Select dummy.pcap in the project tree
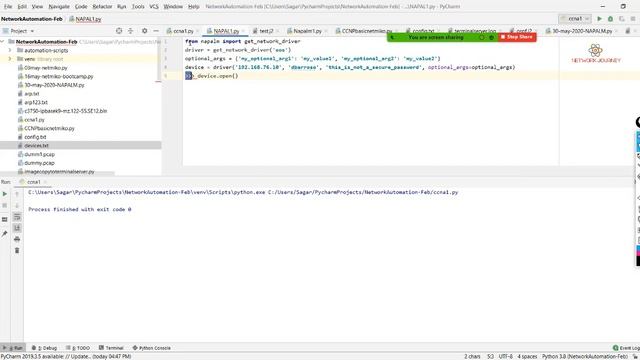 (x=39, y=163)
